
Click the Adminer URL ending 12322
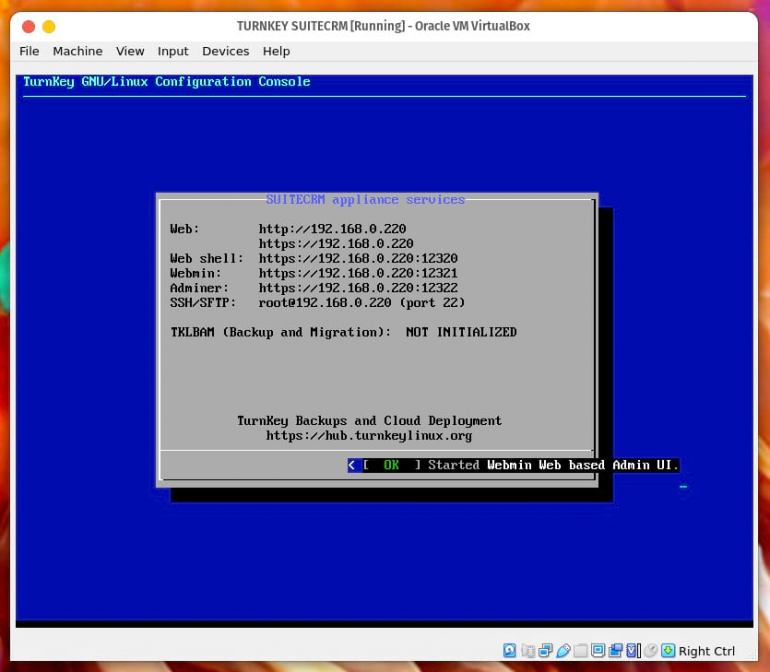pyautogui.click(x=358, y=288)
